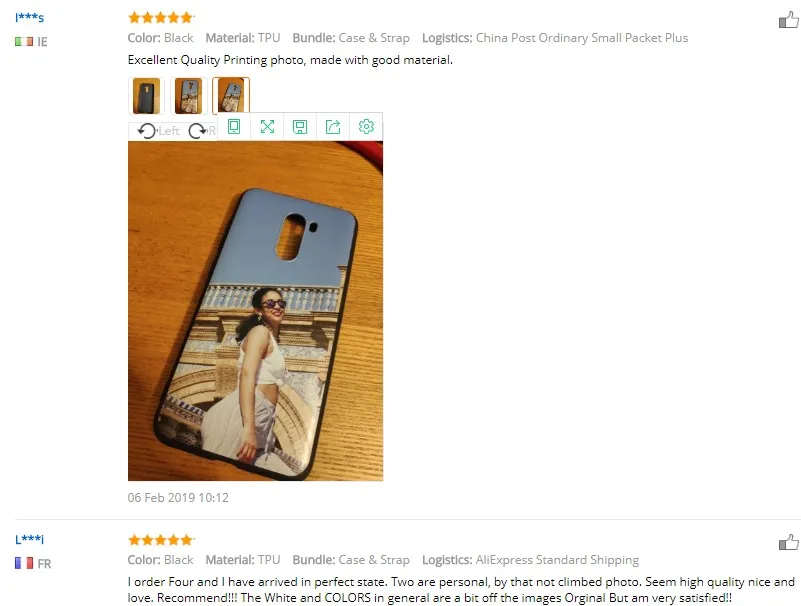Viewport: 801px width, 606px height.
Task: Click the Ireland flag beside IE
Action: click(x=24, y=41)
